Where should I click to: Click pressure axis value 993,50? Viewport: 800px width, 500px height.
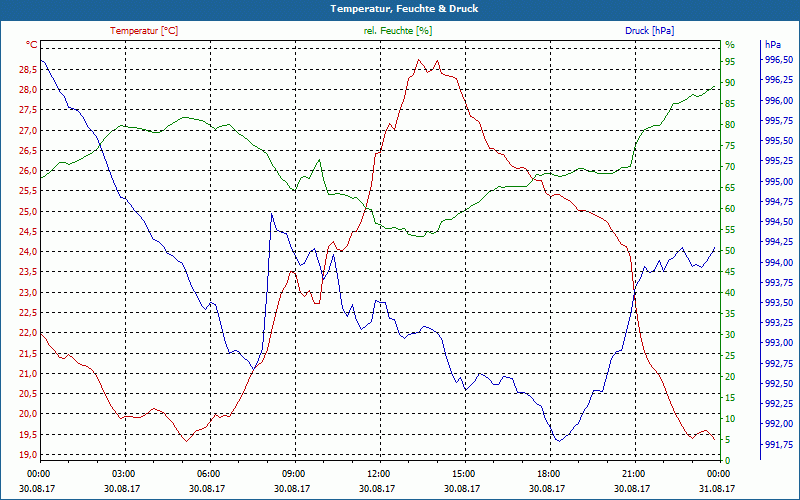(x=779, y=303)
